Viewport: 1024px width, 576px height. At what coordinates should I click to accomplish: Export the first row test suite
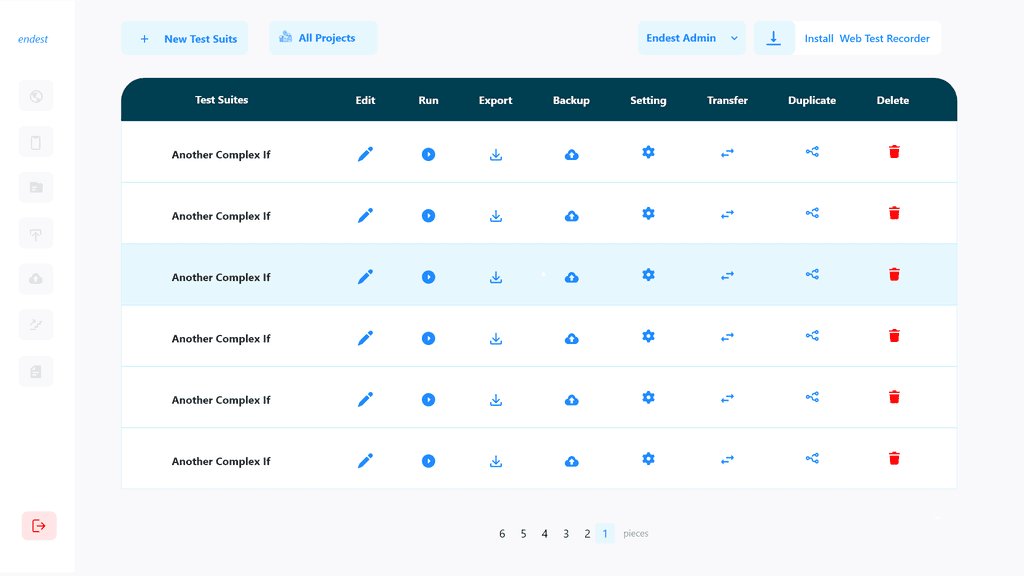496,155
